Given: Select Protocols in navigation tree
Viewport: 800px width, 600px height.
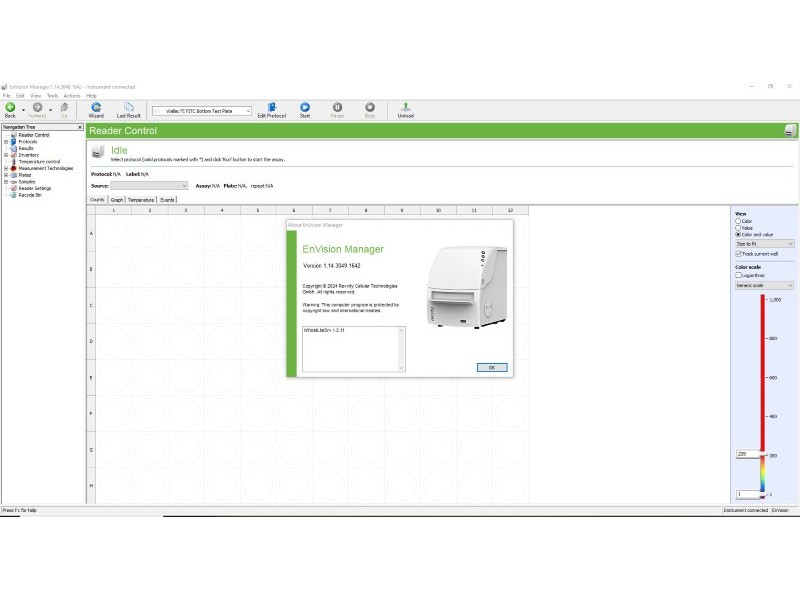Looking at the screenshot, I should [28, 142].
